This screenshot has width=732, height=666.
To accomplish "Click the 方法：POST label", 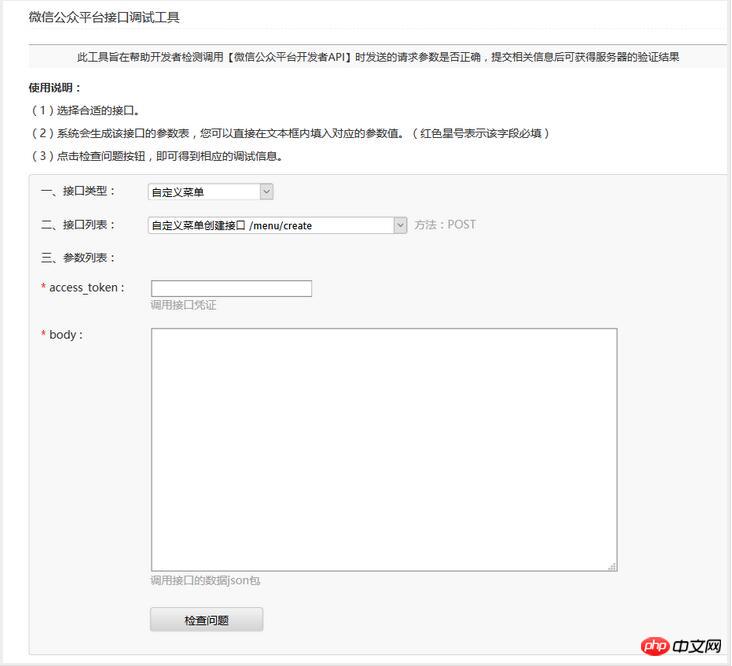I will tap(445, 225).
